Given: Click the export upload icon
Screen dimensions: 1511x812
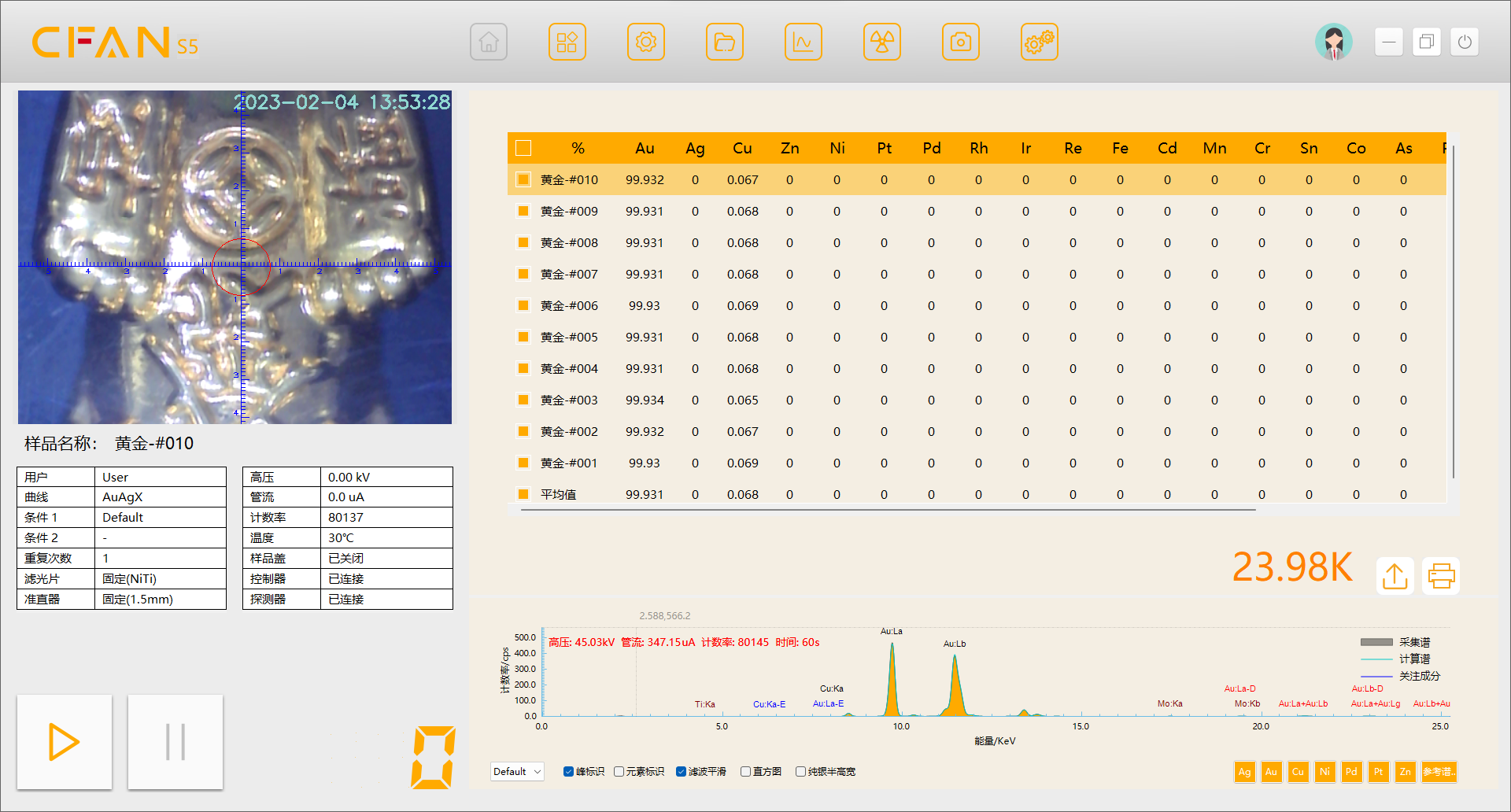Looking at the screenshot, I should (1395, 576).
